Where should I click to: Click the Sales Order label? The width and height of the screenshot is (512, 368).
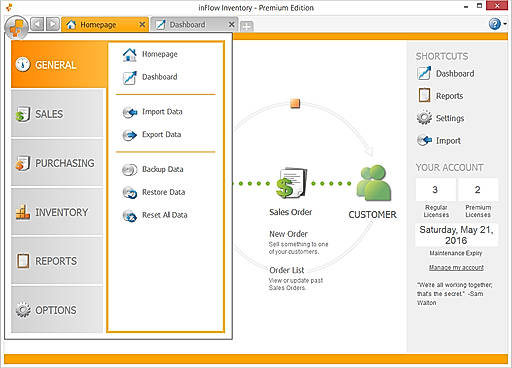(x=291, y=212)
